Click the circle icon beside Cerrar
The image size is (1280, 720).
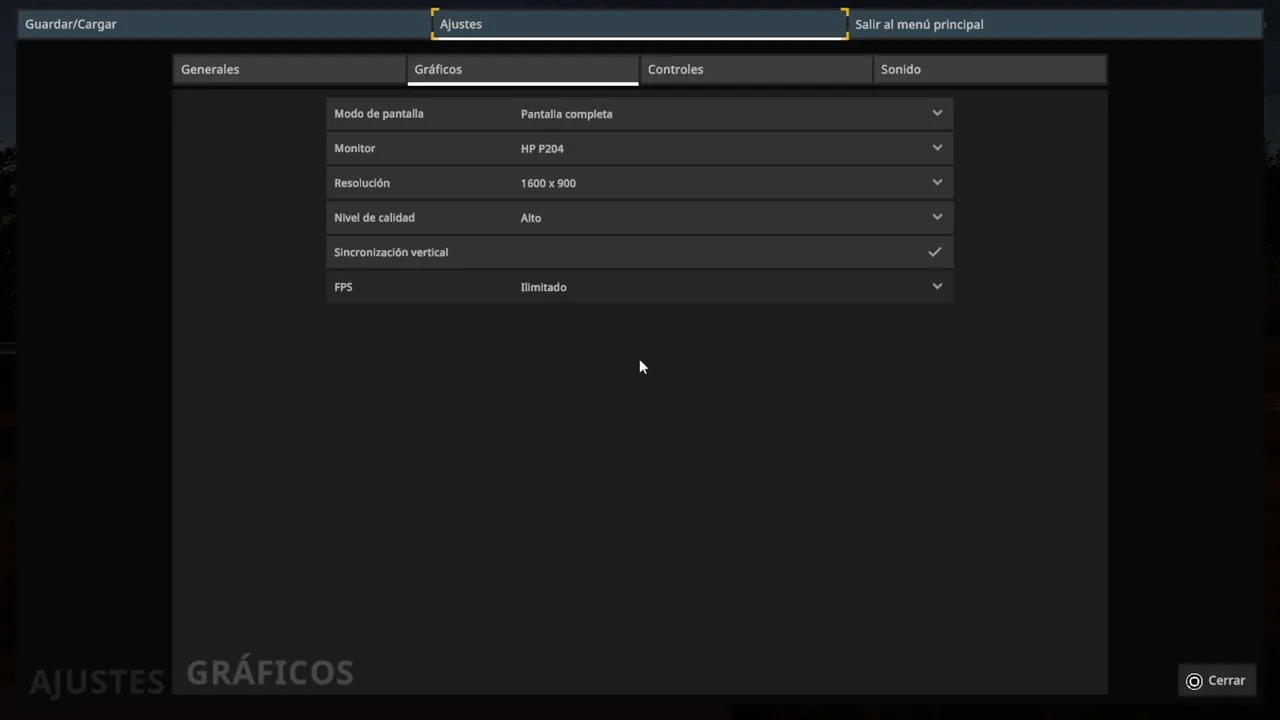[1194, 681]
